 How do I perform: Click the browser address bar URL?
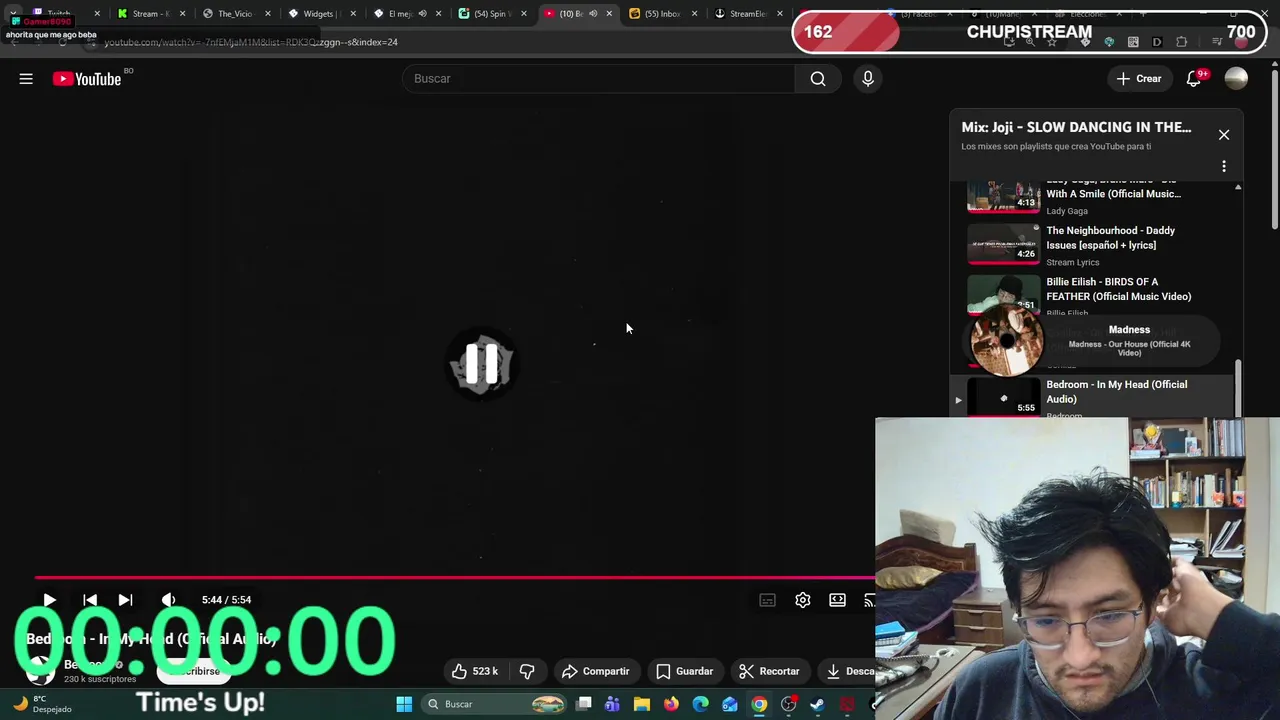pos(250,42)
